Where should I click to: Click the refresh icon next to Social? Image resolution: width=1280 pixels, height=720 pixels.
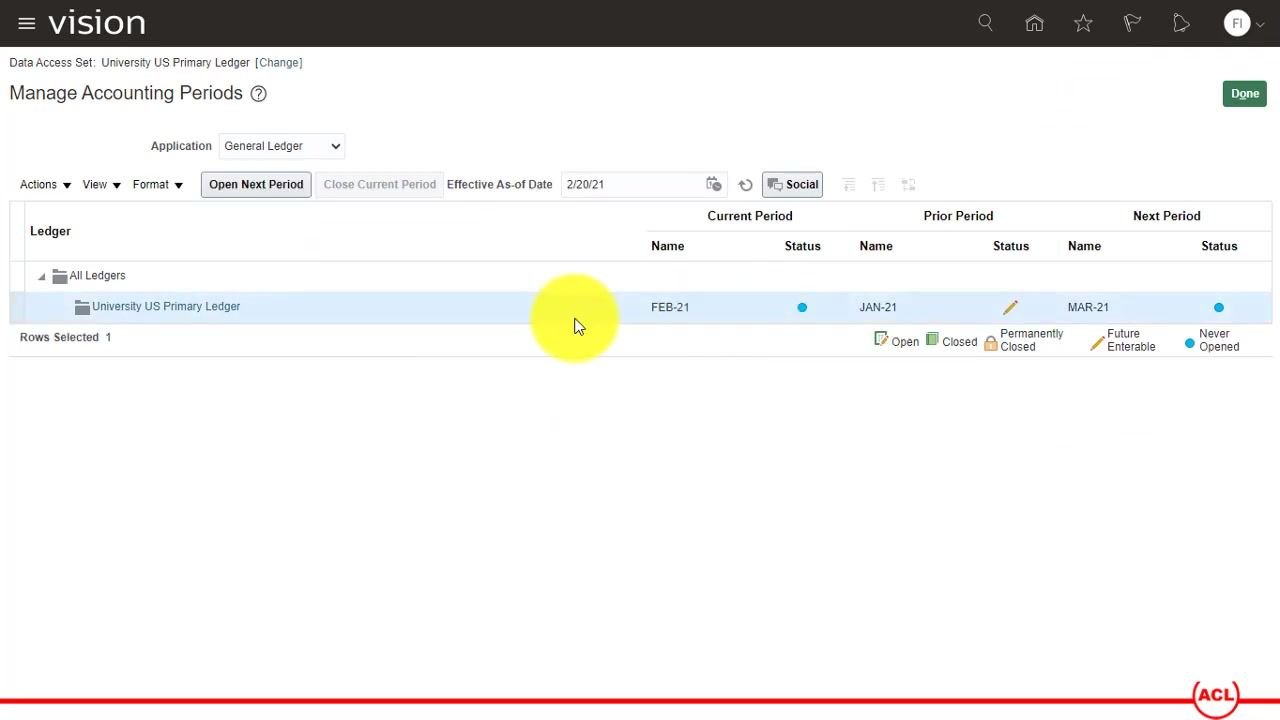[x=745, y=185]
